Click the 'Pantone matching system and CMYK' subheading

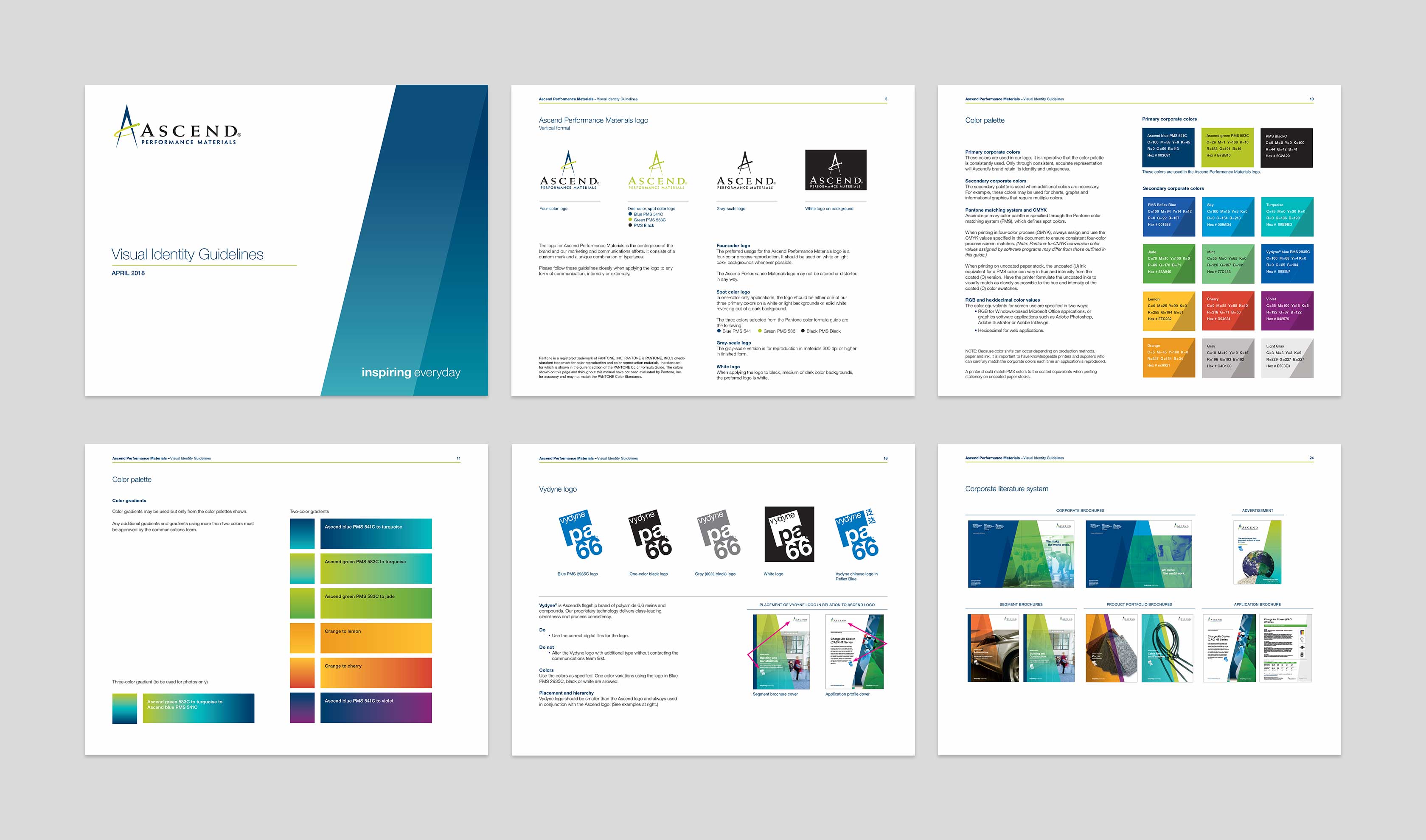coord(1006,210)
